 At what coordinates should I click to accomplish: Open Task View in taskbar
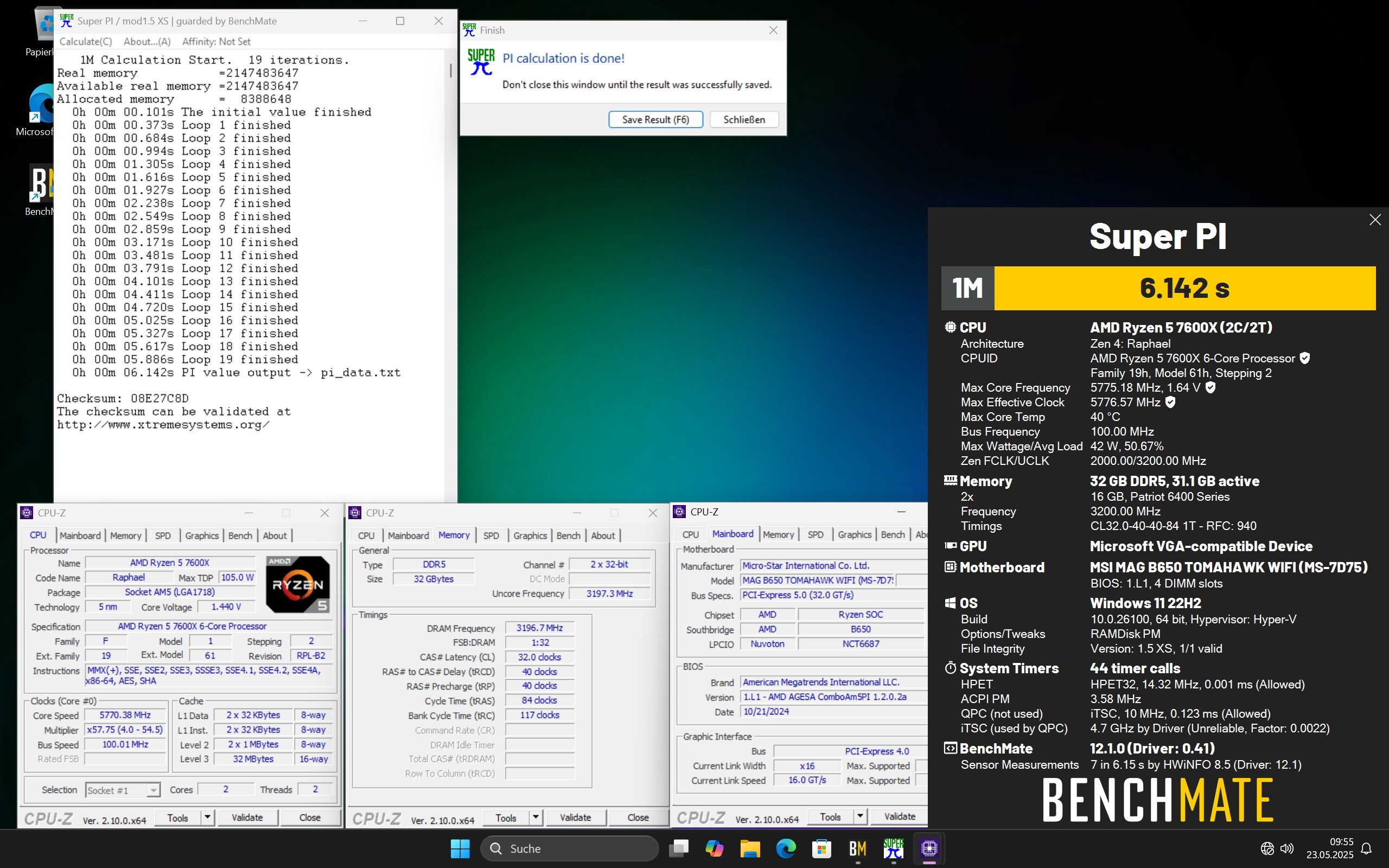point(678,848)
